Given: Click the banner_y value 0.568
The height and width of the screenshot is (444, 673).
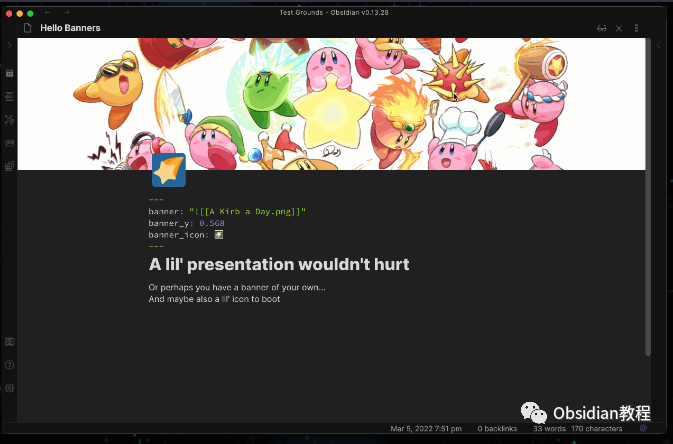Looking at the screenshot, I should tap(212, 223).
